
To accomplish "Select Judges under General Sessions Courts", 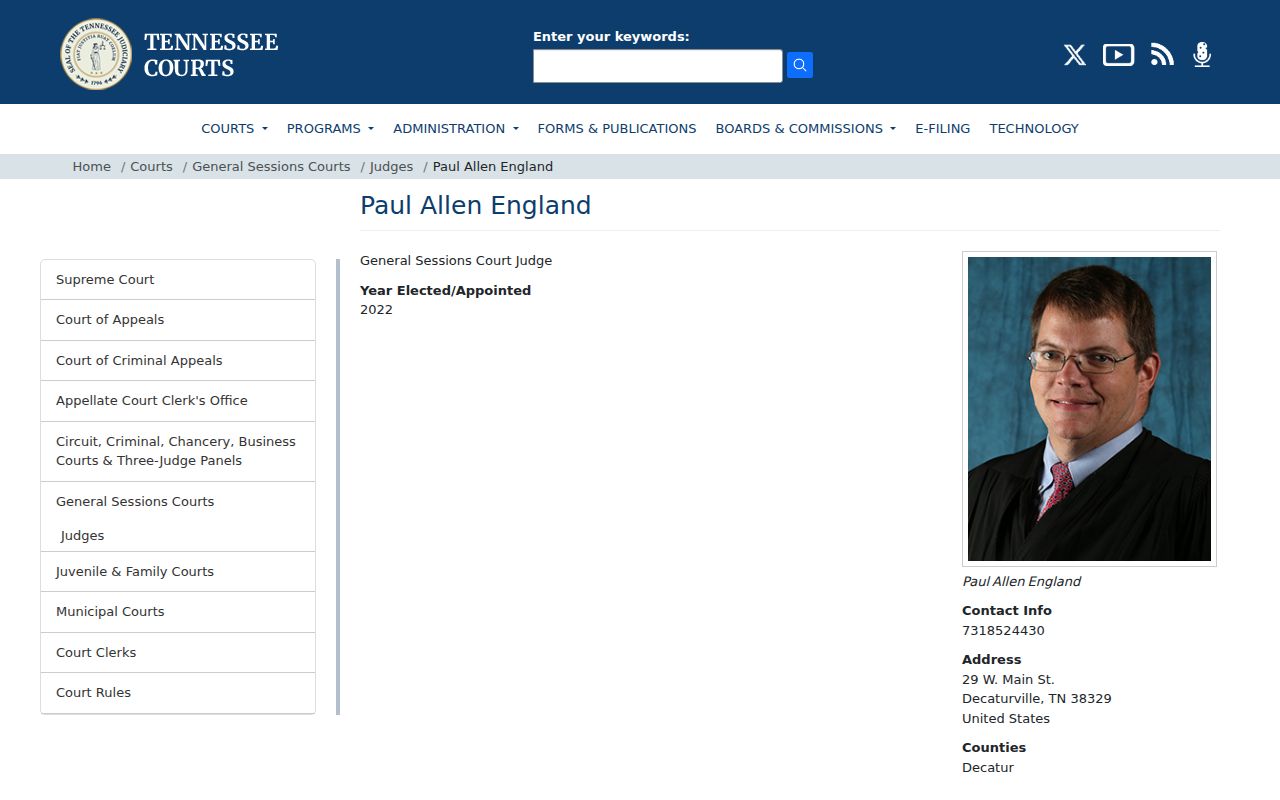I will point(82,536).
